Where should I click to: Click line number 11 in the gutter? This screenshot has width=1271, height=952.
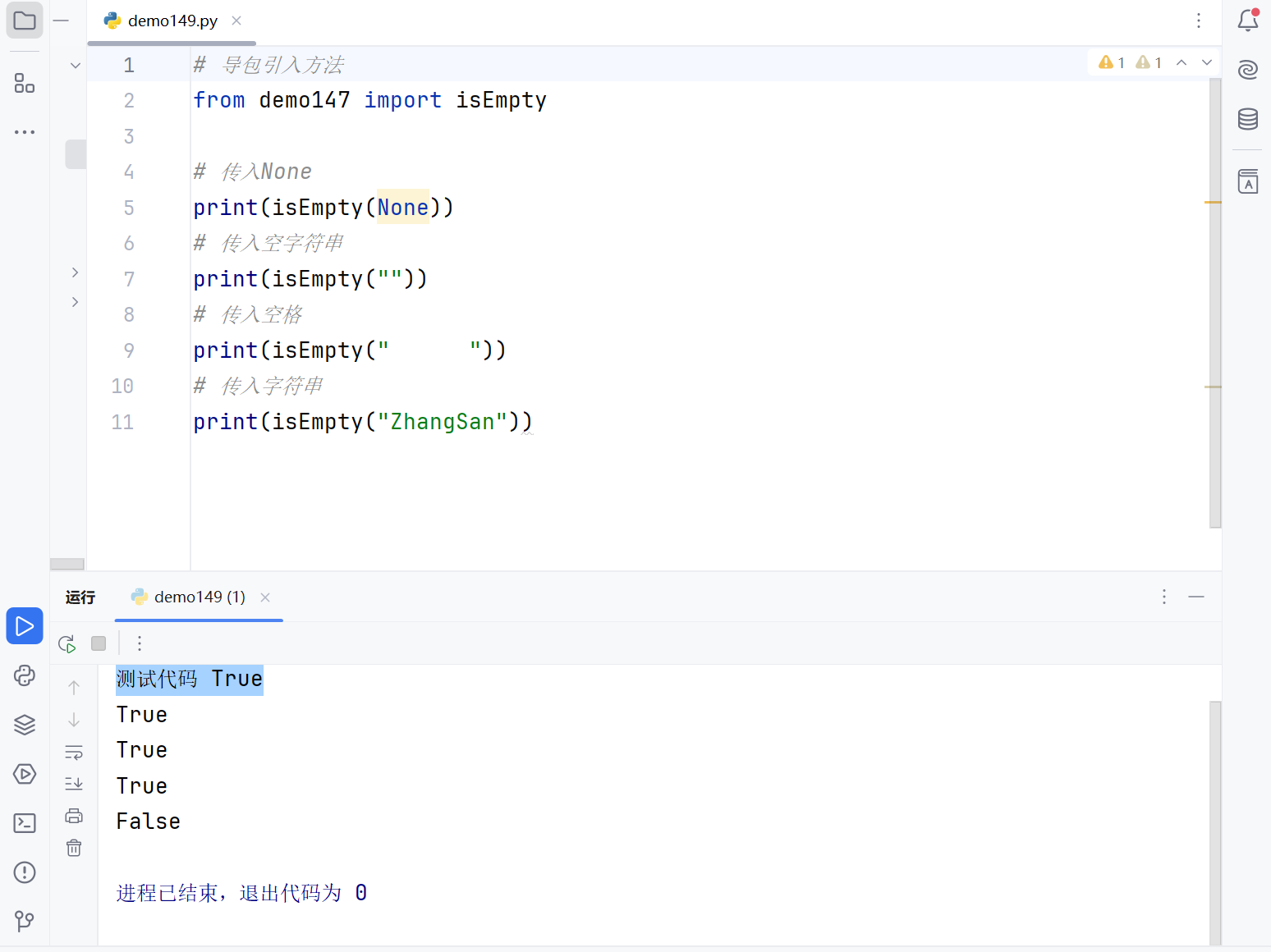122,422
